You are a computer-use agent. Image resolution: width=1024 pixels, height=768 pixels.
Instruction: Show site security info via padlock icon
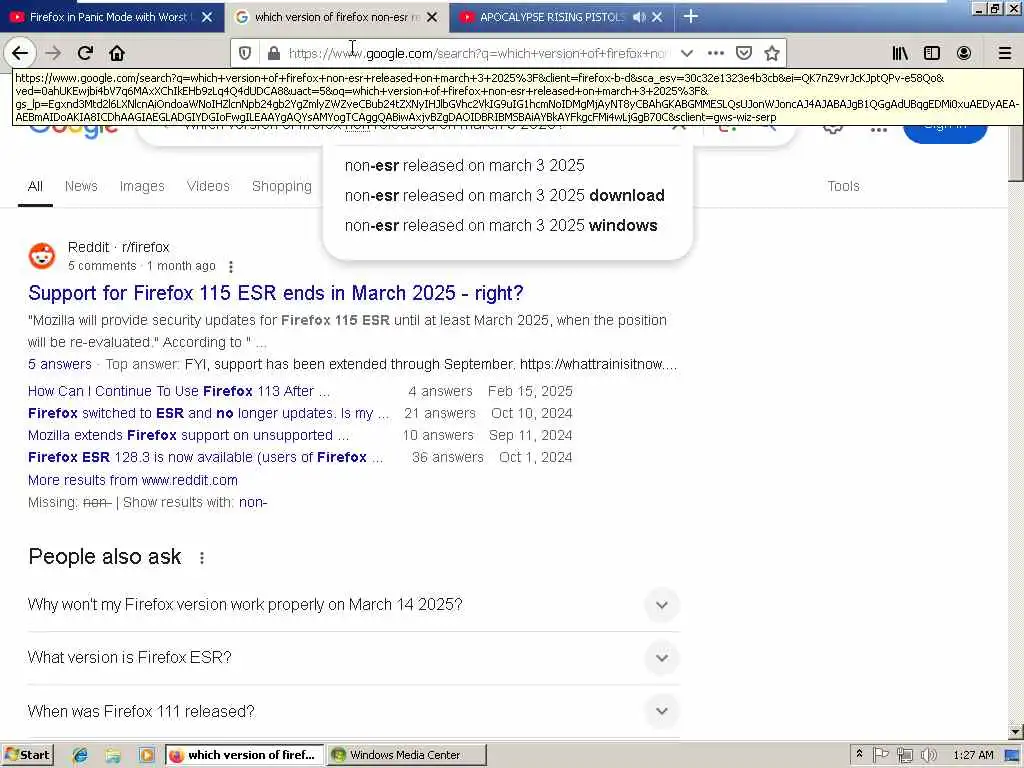[x=274, y=53]
